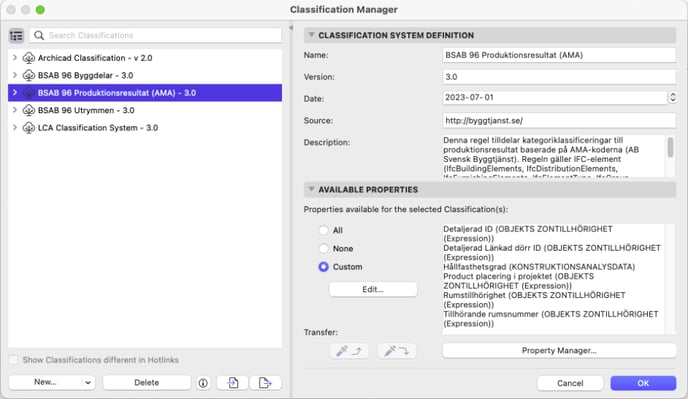The width and height of the screenshot is (688, 399).
Task: Open the New button dropdown arrow
Action: point(88,382)
